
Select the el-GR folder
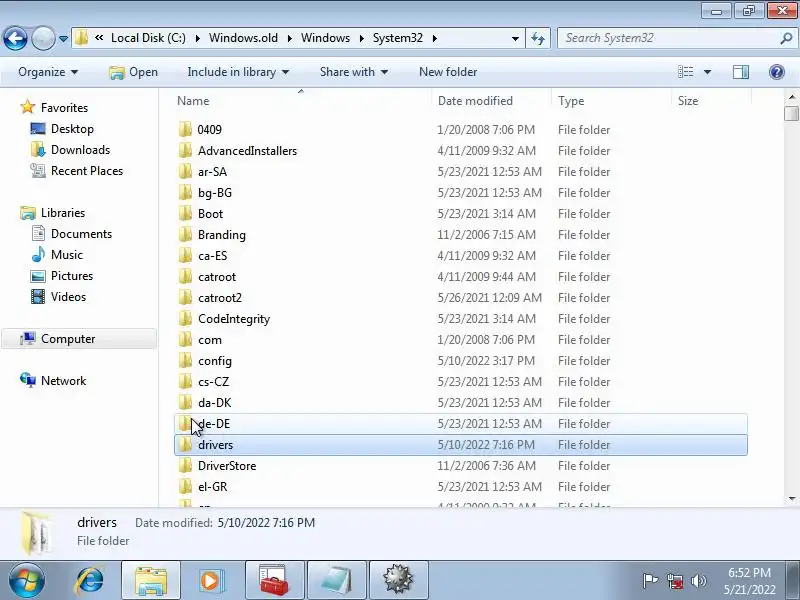[x=212, y=486]
